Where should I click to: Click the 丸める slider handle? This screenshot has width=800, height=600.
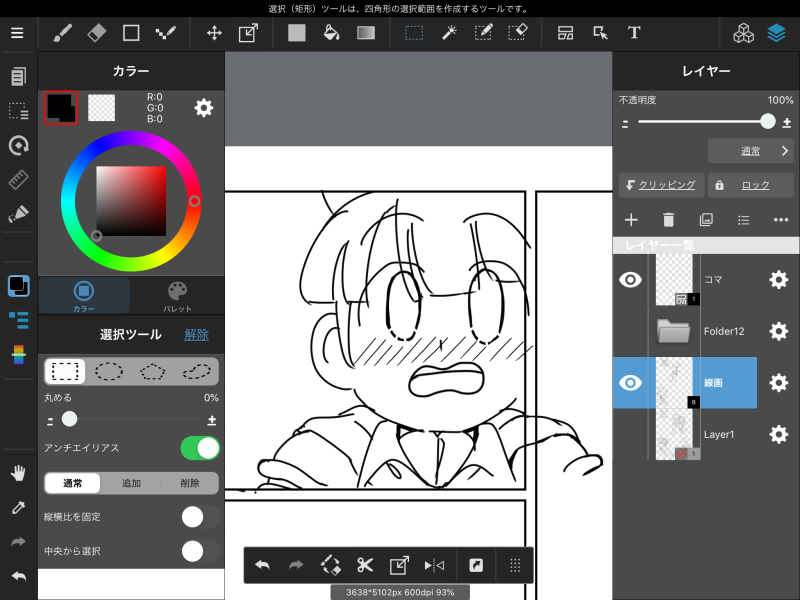(x=69, y=419)
